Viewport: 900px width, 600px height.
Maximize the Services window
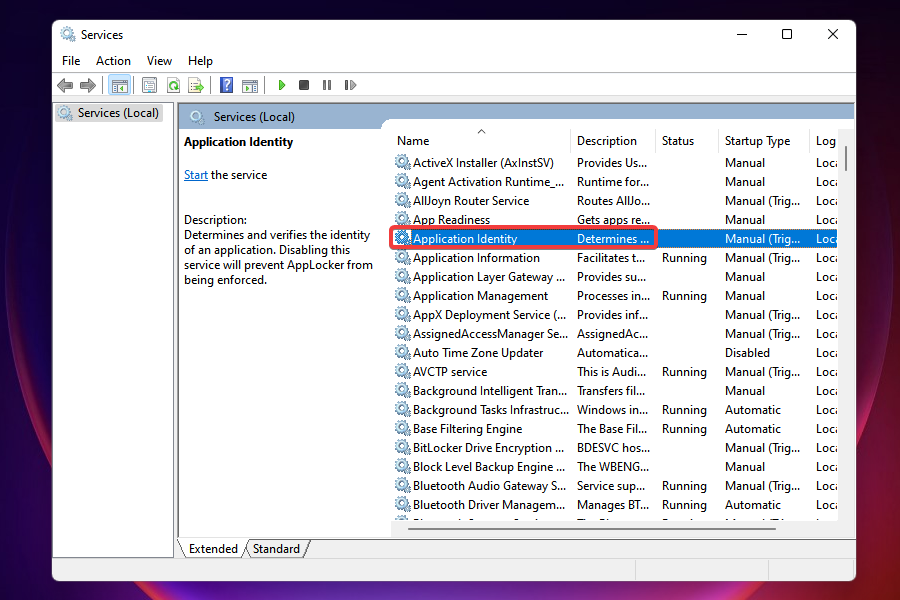click(787, 34)
